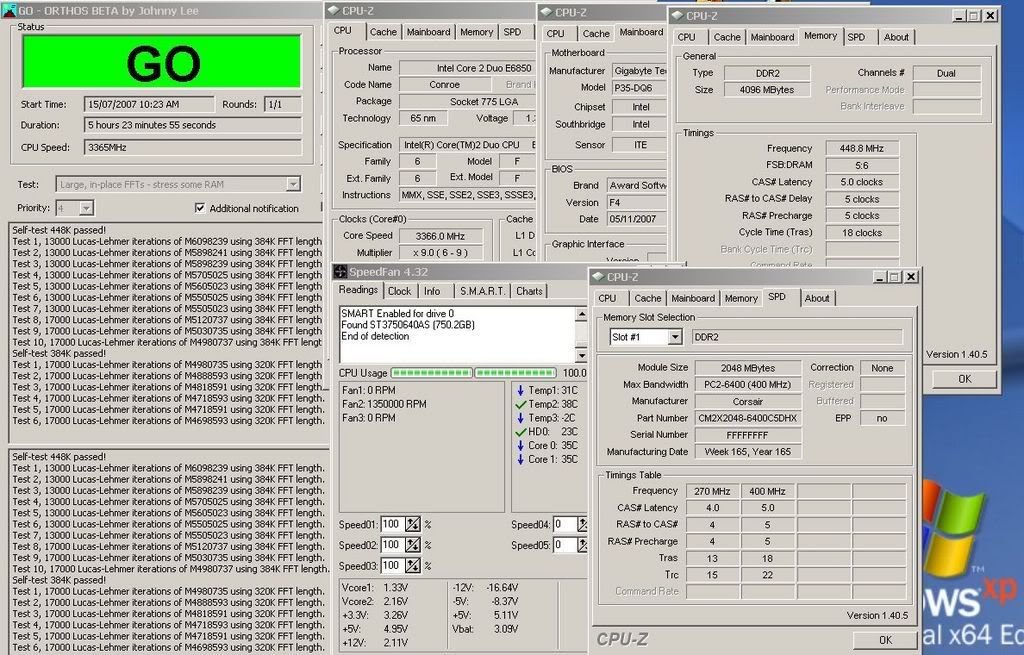Open CPU tab in CPU-Z SPD window
Image resolution: width=1024 pixels, height=655 pixels.
(607, 298)
